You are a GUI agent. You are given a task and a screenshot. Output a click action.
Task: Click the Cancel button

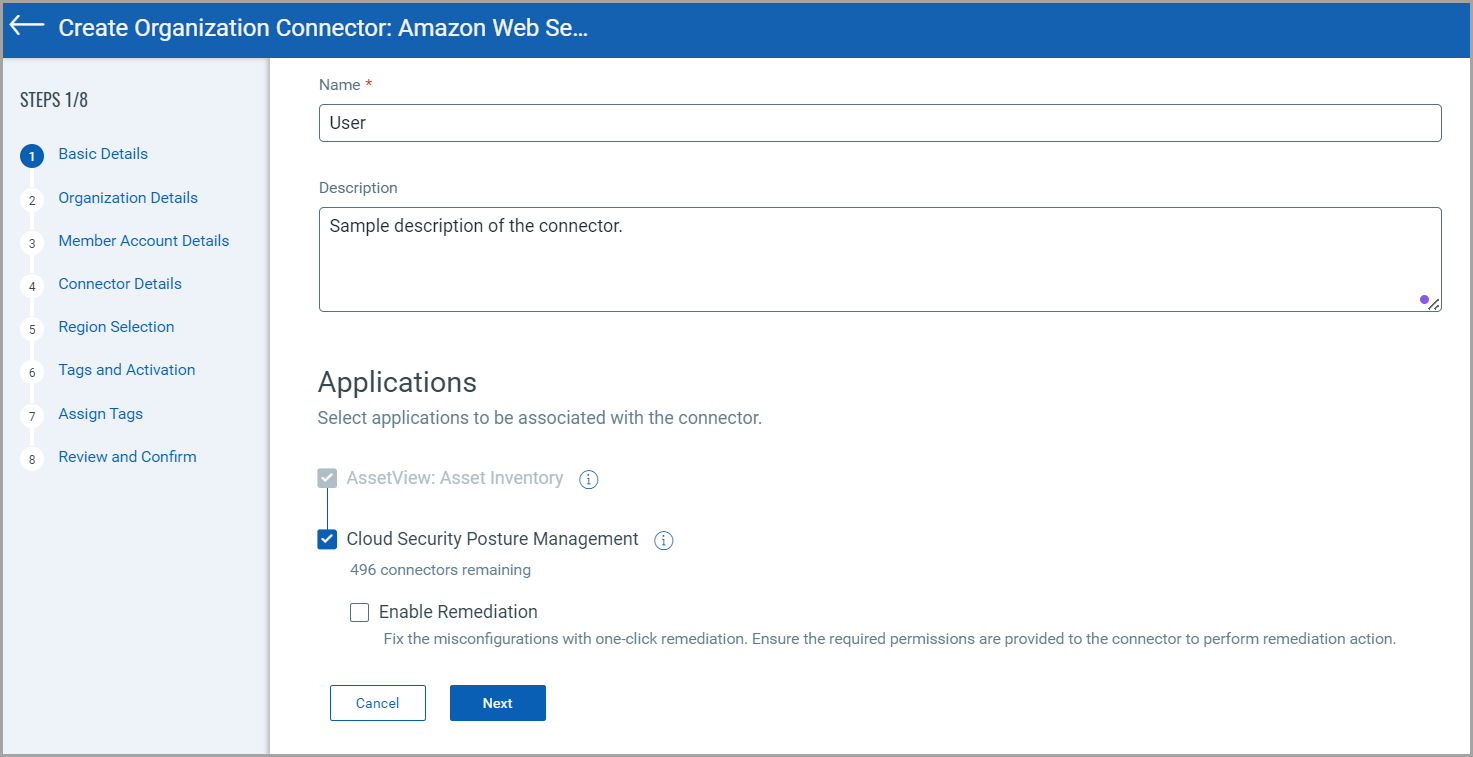[378, 703]
